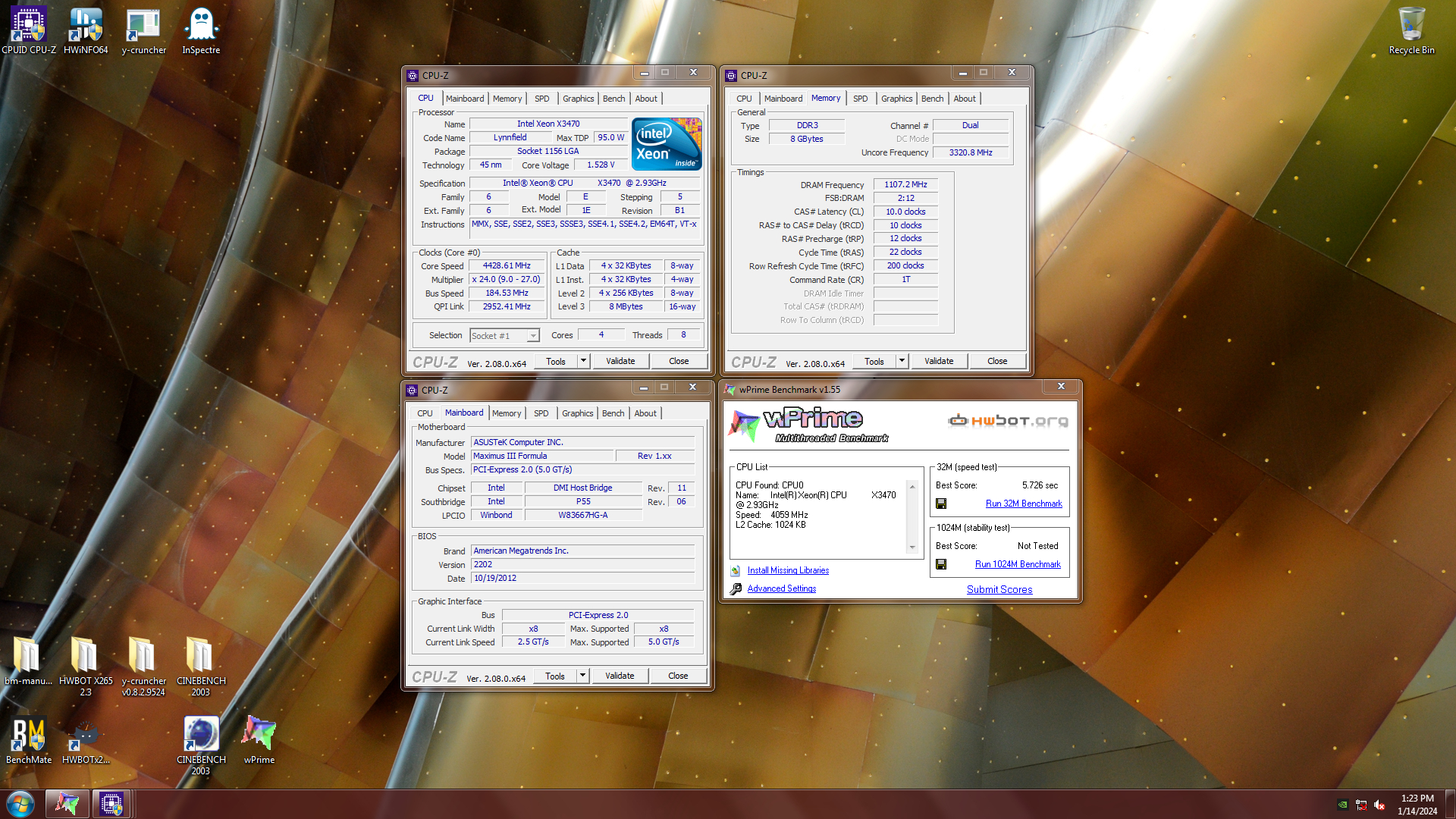Open the Recycle Bin
This screenshot has width=1456, height=819.
point(1411,30)
